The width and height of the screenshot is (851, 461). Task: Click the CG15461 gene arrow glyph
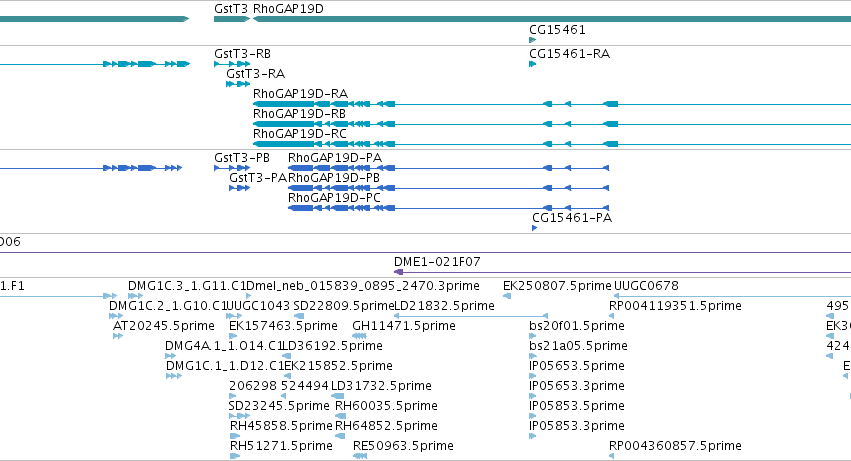click(x=532, y=40)
